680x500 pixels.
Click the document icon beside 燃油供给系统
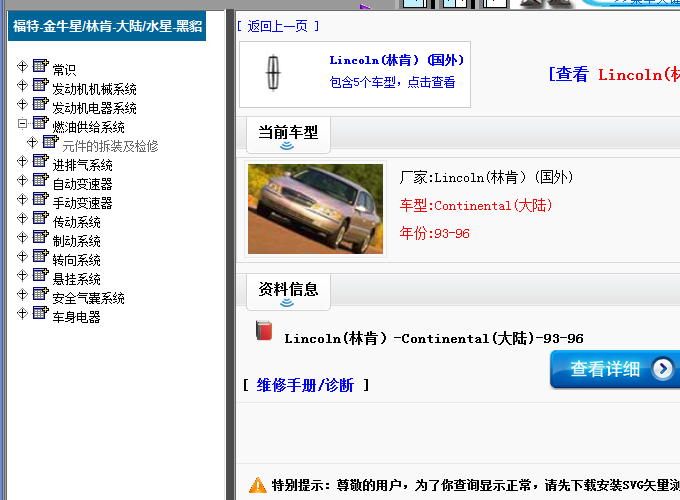click(x=41, y=123)
